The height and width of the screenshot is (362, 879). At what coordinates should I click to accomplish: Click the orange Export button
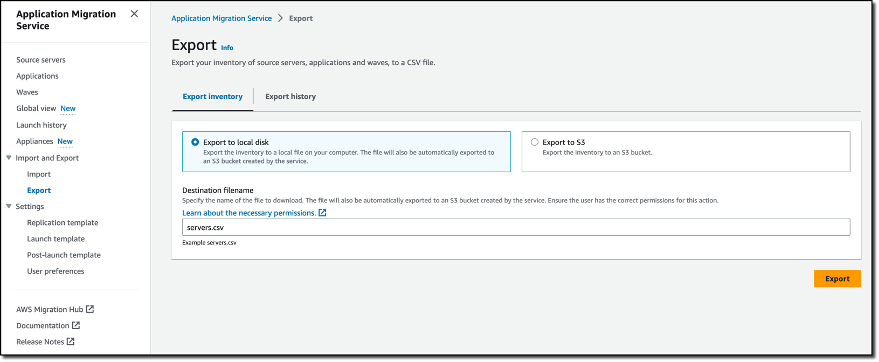[x=837, y=279]
